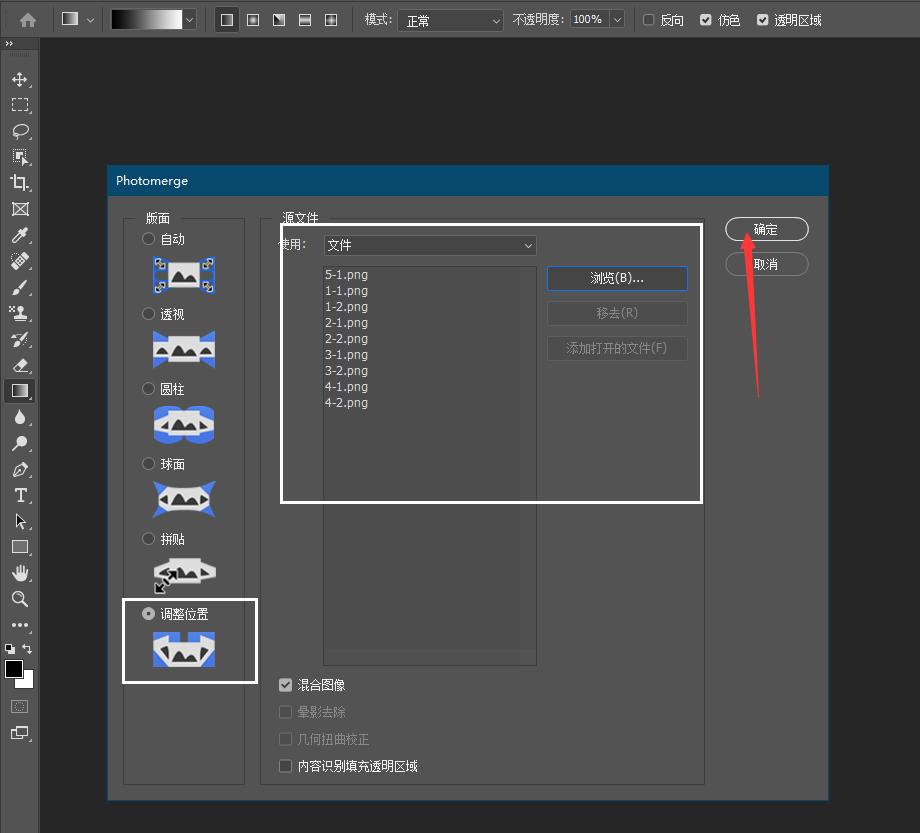Select 3-1.png in the file list
This screenshot has height=833, width=920.
pyautogui.click(x=346, y=355)
